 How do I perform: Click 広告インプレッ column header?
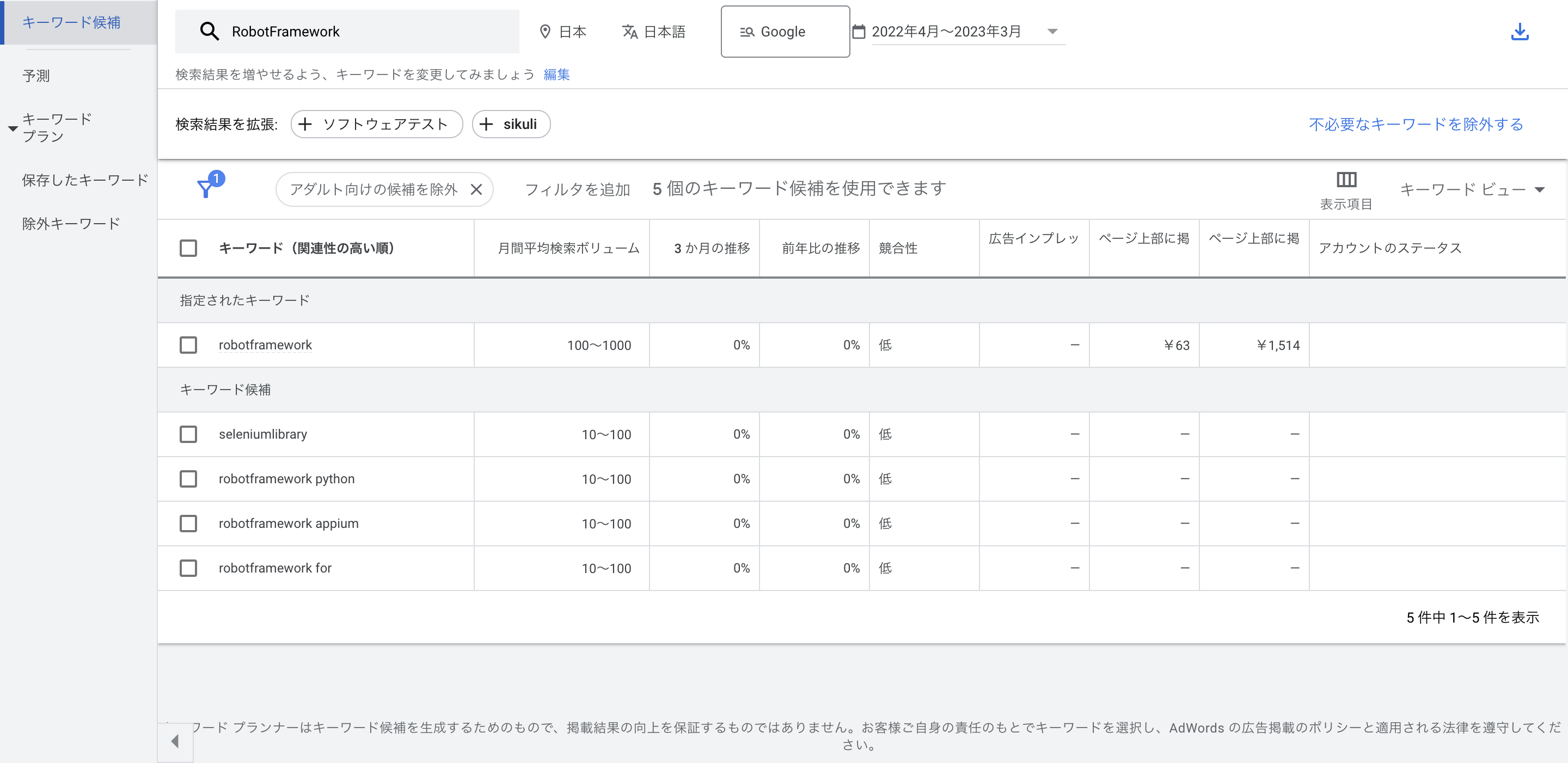pyautogui.click(x=1033, y=238)
